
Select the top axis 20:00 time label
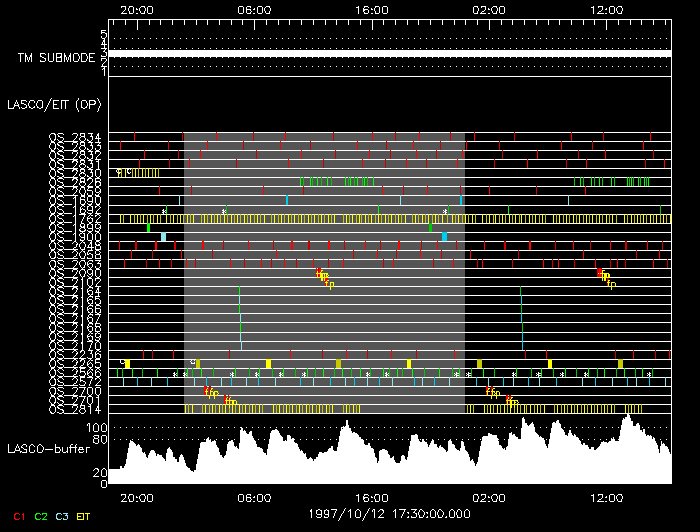click(136, 8)
